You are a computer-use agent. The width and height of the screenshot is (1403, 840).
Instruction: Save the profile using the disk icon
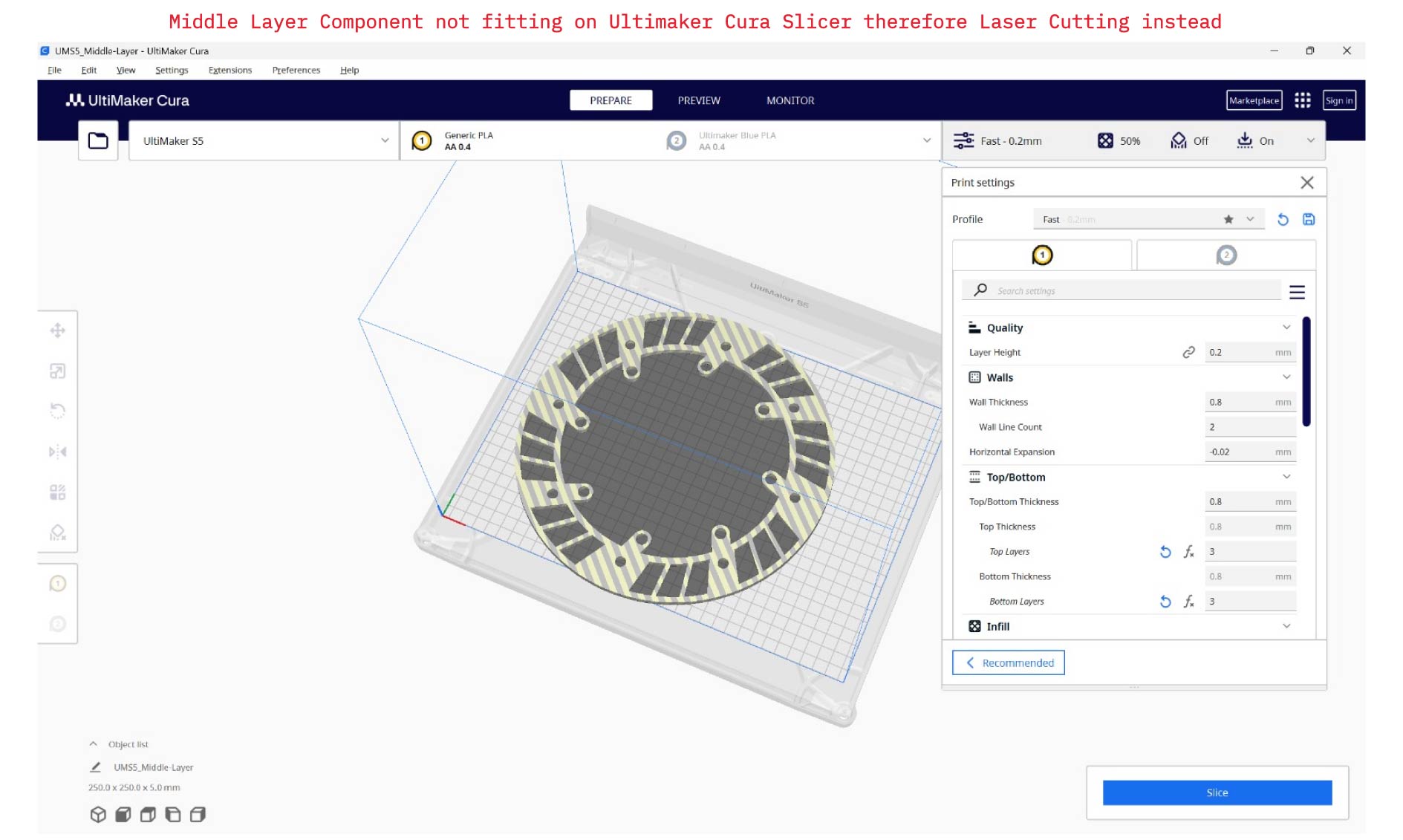point(1309,219)
